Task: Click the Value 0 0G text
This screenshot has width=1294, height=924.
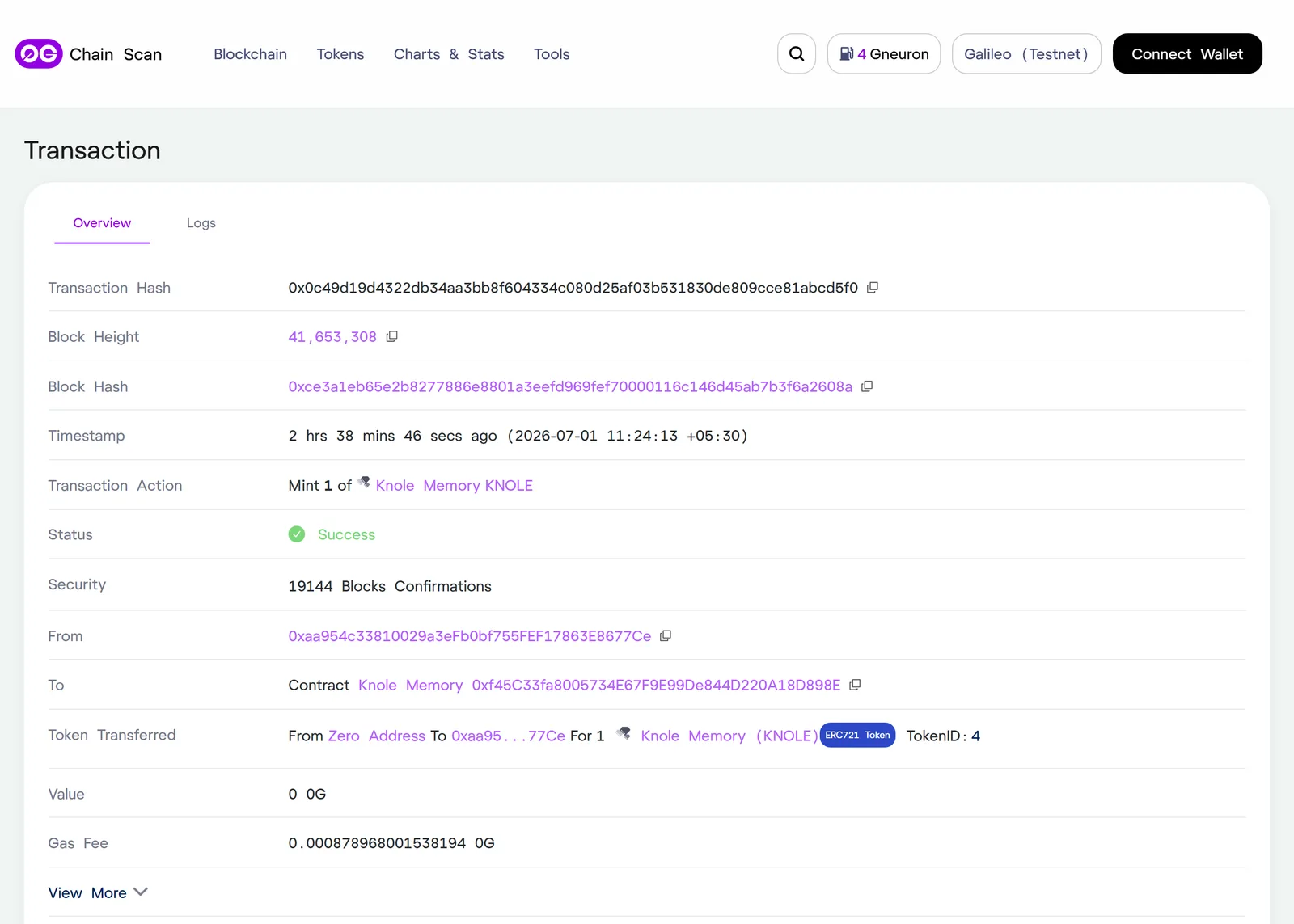Action: click(x=307, y=794)
